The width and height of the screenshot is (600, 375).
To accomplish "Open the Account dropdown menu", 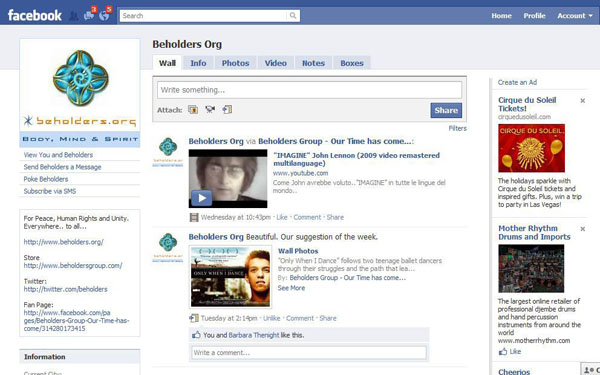I will tap(575, 16).
